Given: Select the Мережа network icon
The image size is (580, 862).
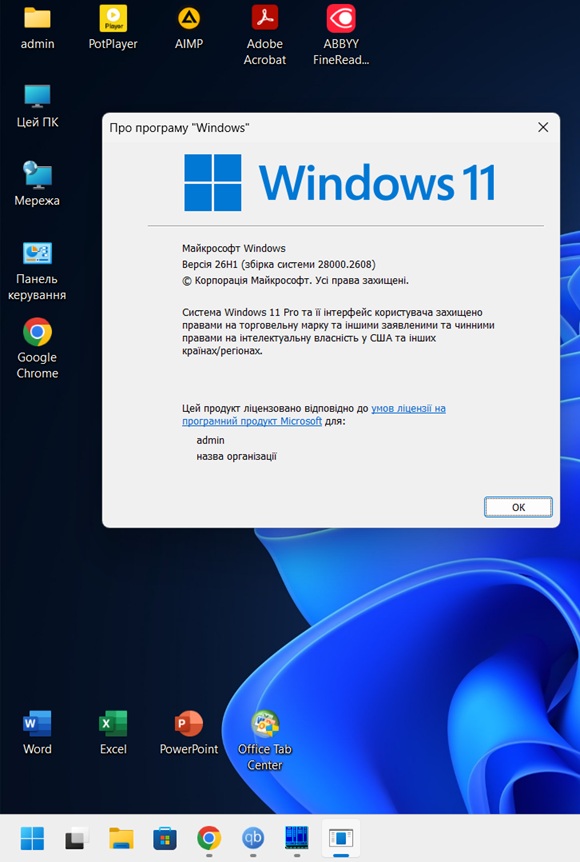Looking at the screenshot, I should point(37,184).
